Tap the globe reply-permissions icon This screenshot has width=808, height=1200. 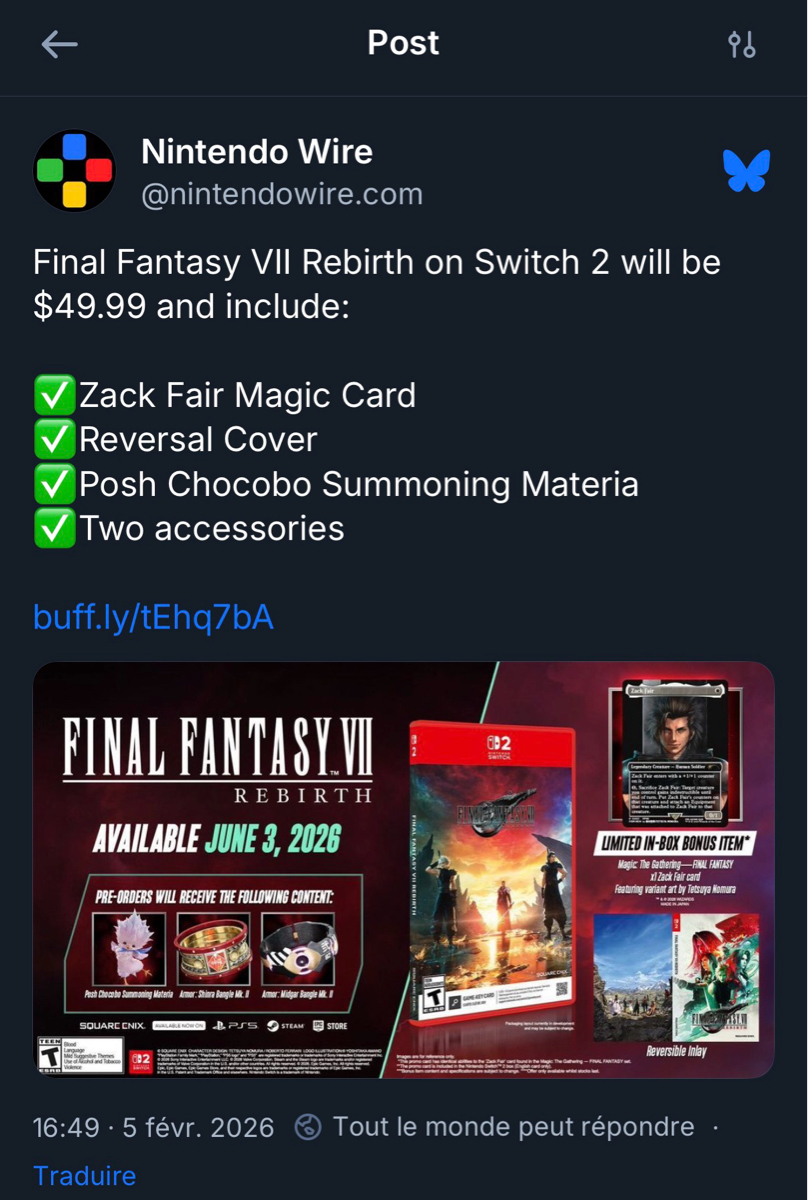pyautogui.click(x=308, y=1128)
